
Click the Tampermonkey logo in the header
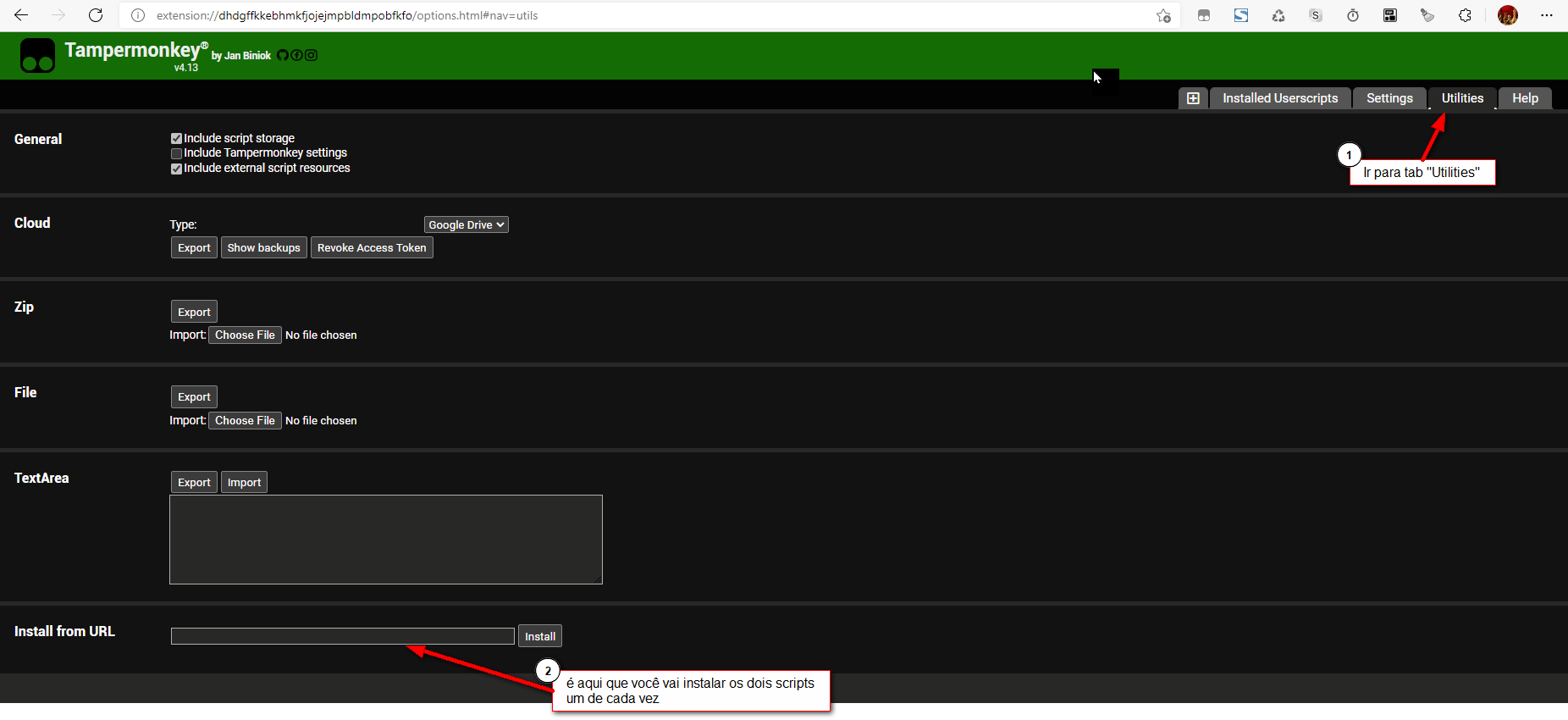click(x=37, y=56)
